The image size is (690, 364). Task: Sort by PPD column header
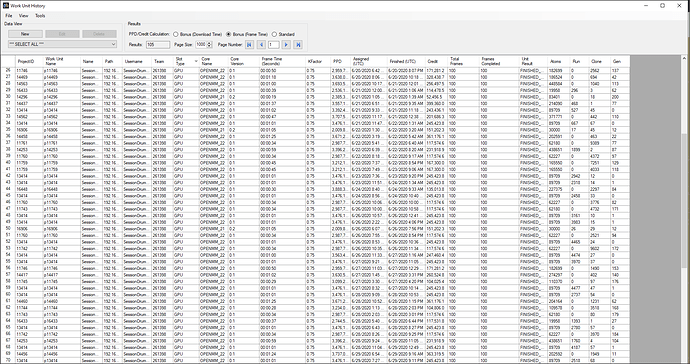(x=341, y=61)
